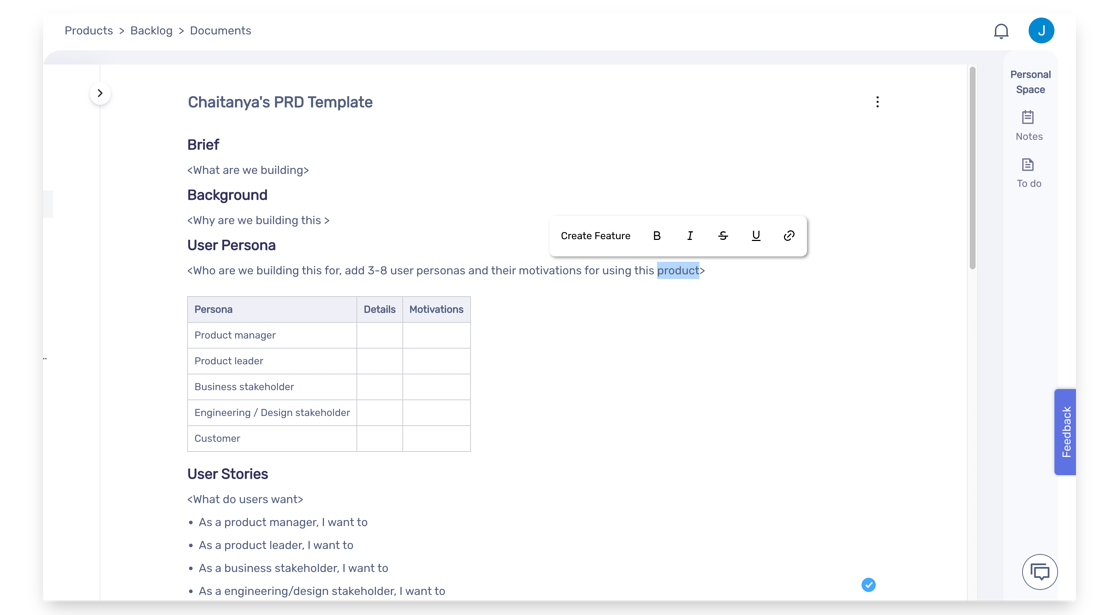
Task: Click the blue checkmark saved indicator
Action: click(x=869, y=585)
